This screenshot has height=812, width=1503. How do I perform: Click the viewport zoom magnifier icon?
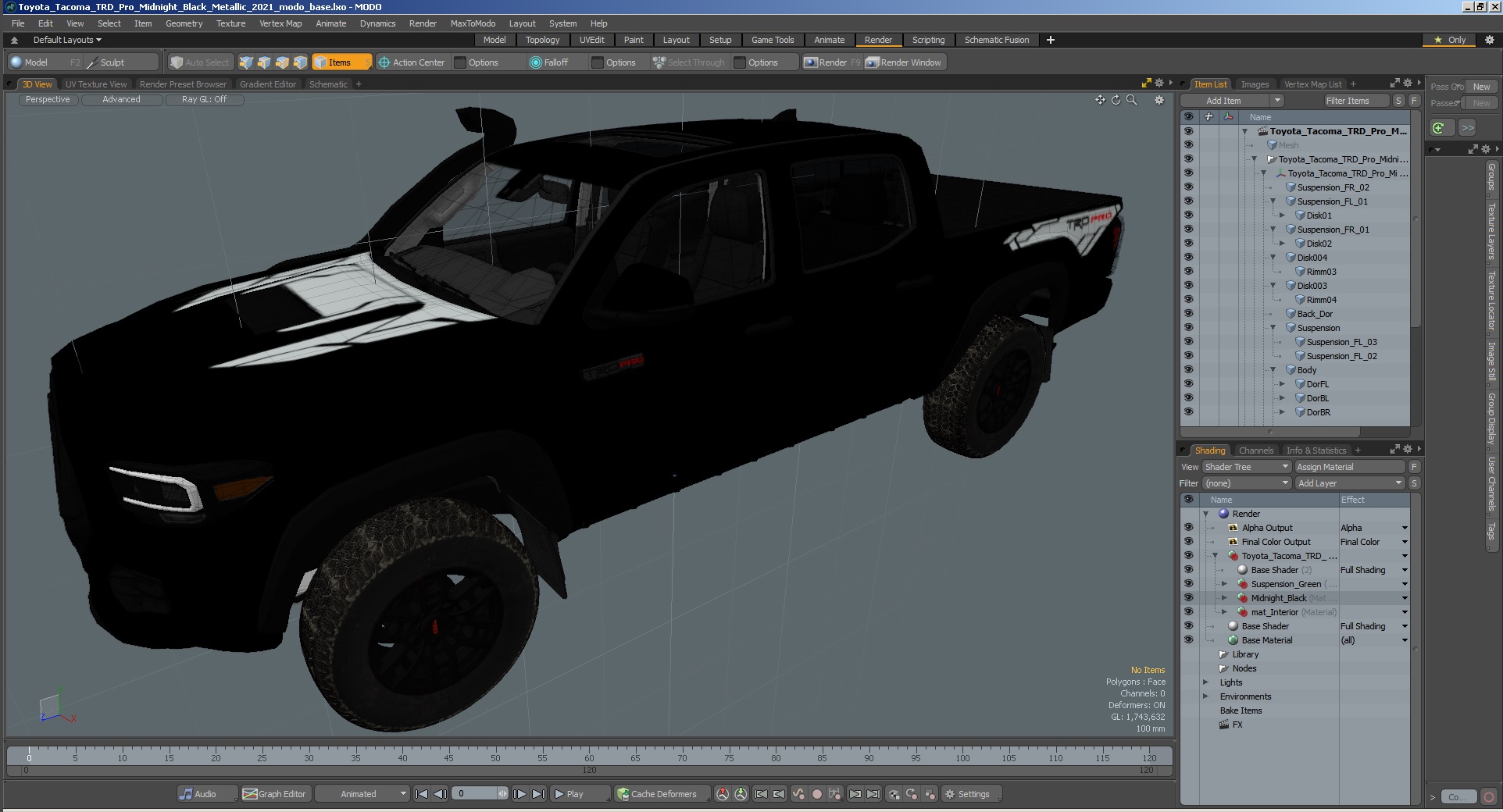coord(1131,100)
